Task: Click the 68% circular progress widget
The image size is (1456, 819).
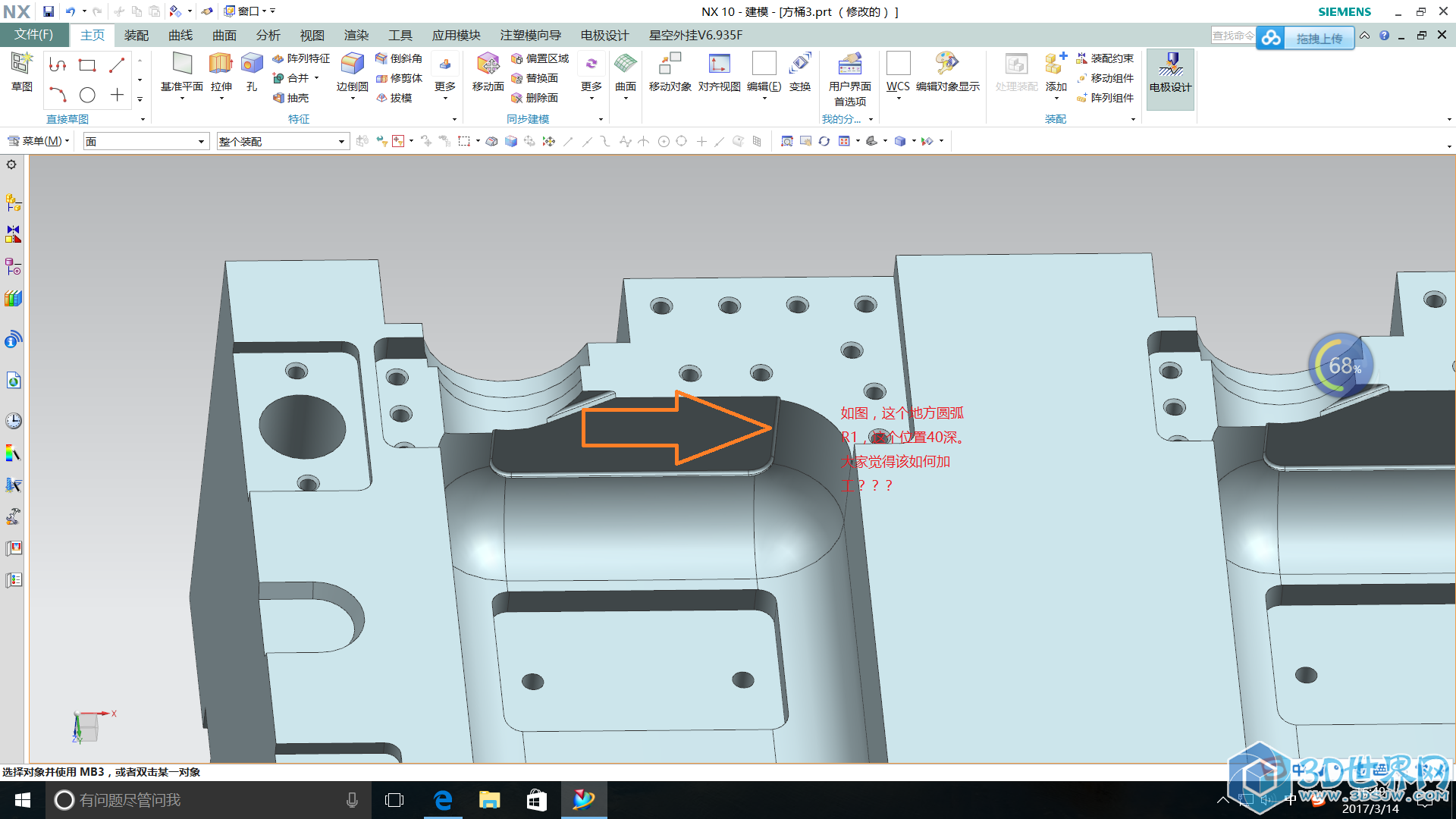Action: pos(1341,366)
